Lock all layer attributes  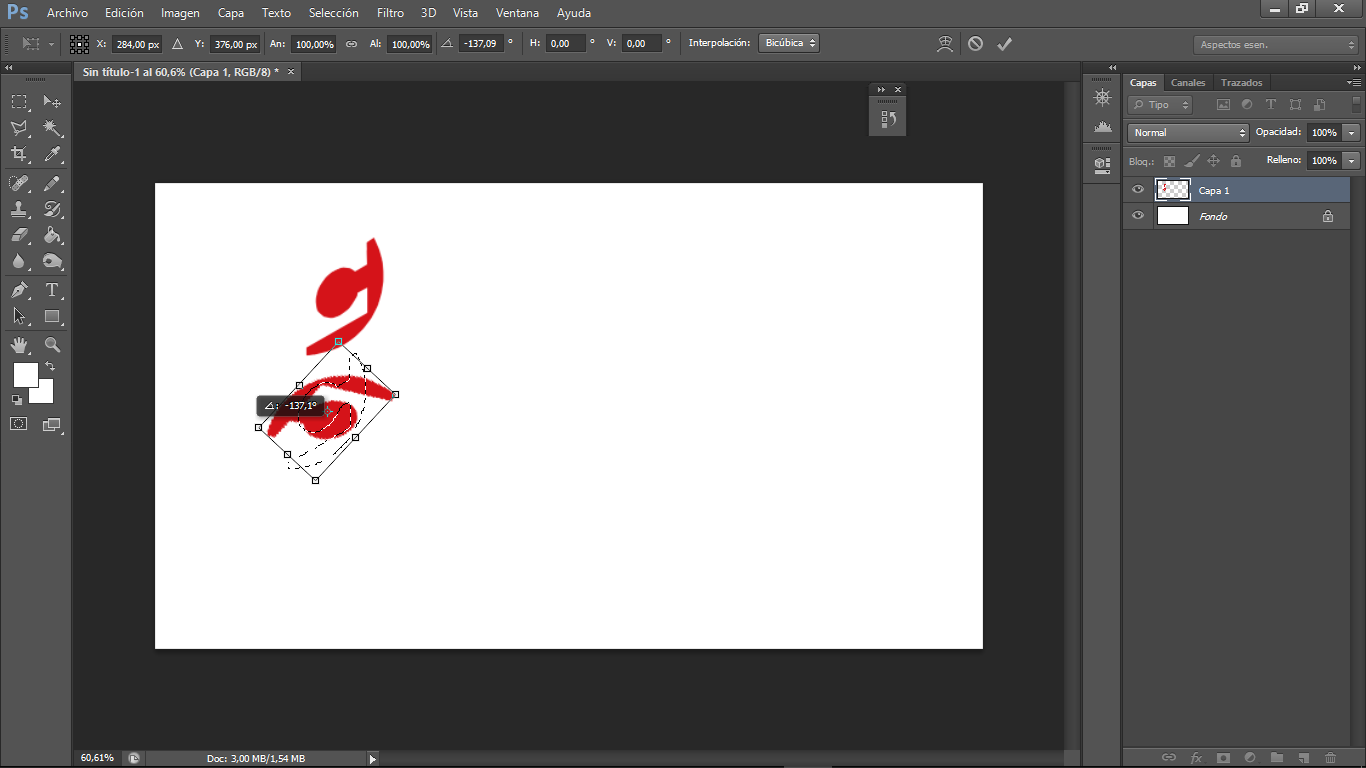tap(1235, 161)
